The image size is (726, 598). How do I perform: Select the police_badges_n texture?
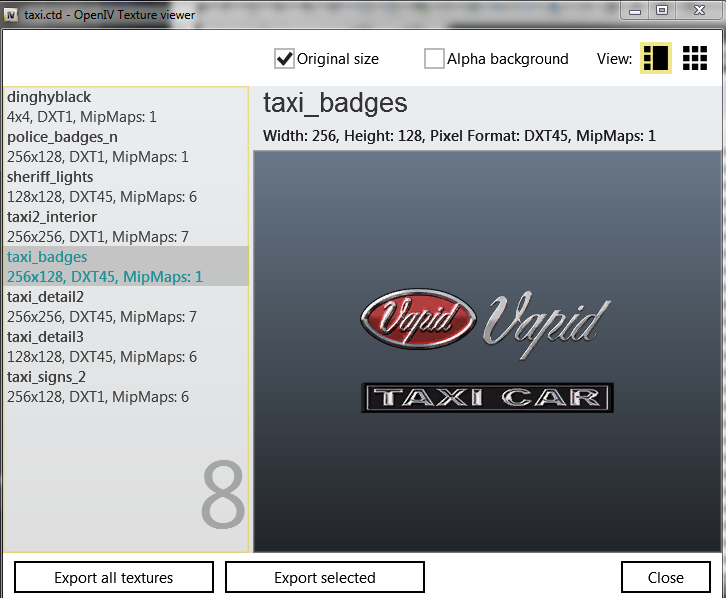pyautogui.click(x=126, y=147)
